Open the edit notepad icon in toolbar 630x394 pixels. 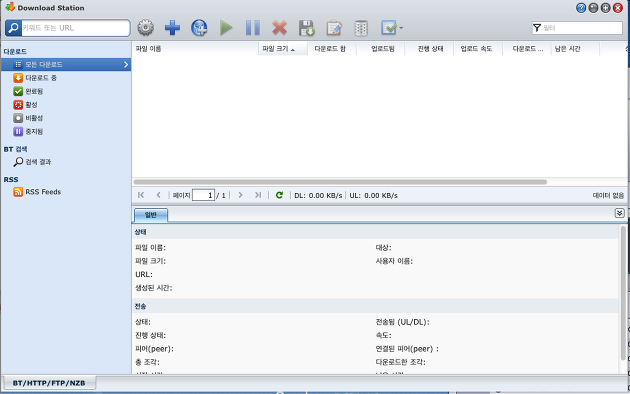point(333,28)
